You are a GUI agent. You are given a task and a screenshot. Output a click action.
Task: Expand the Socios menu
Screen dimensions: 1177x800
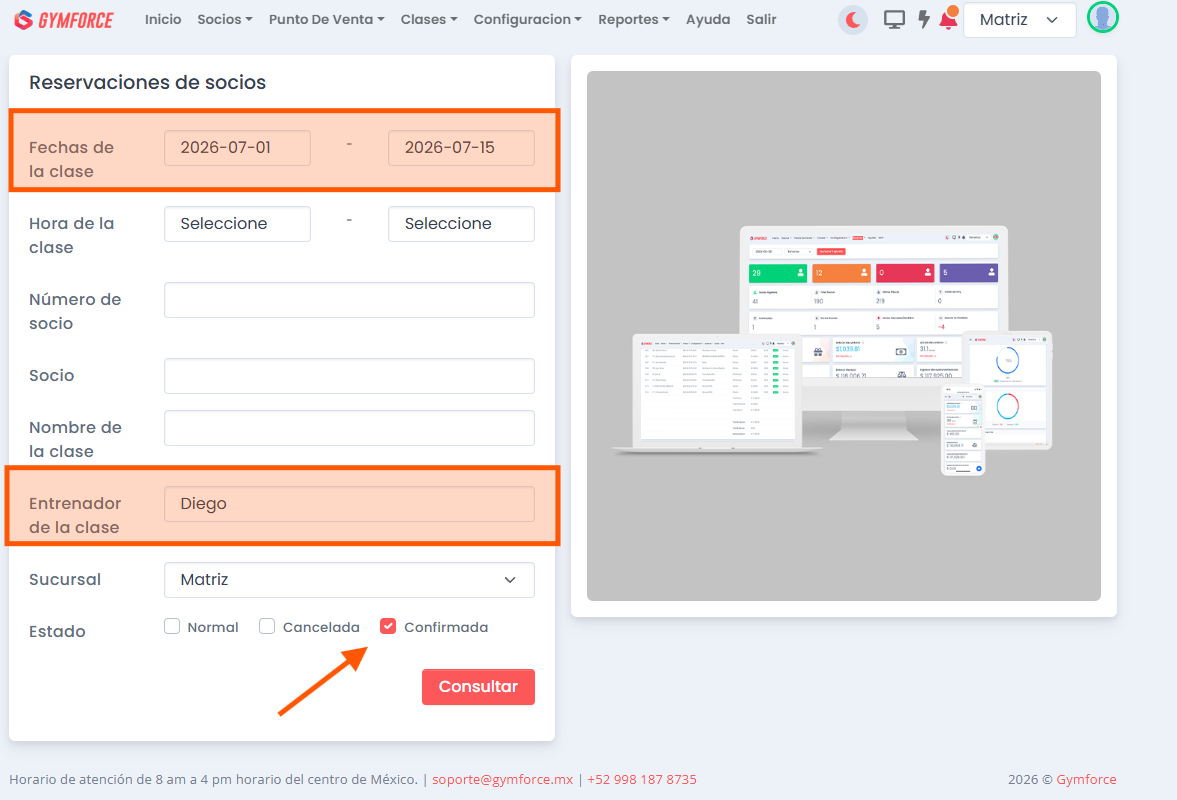[224, 20]
